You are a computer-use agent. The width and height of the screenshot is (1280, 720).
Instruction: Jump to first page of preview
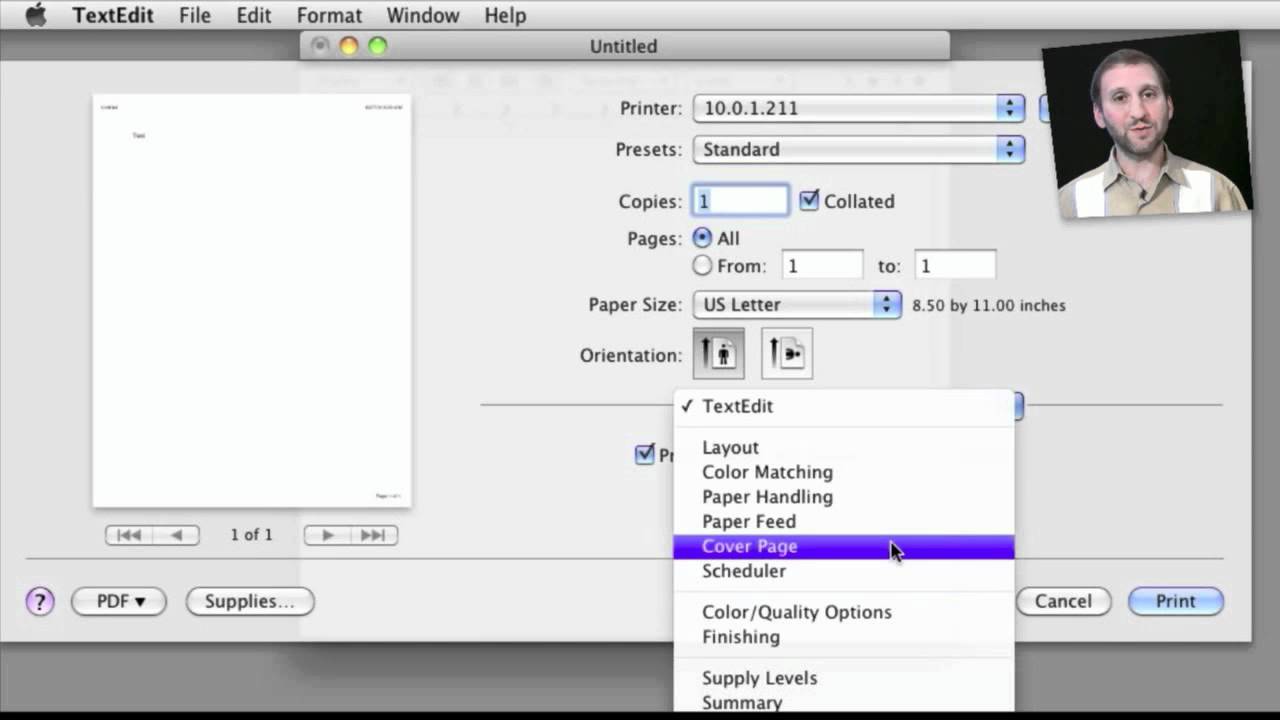[x=129, y=535]
